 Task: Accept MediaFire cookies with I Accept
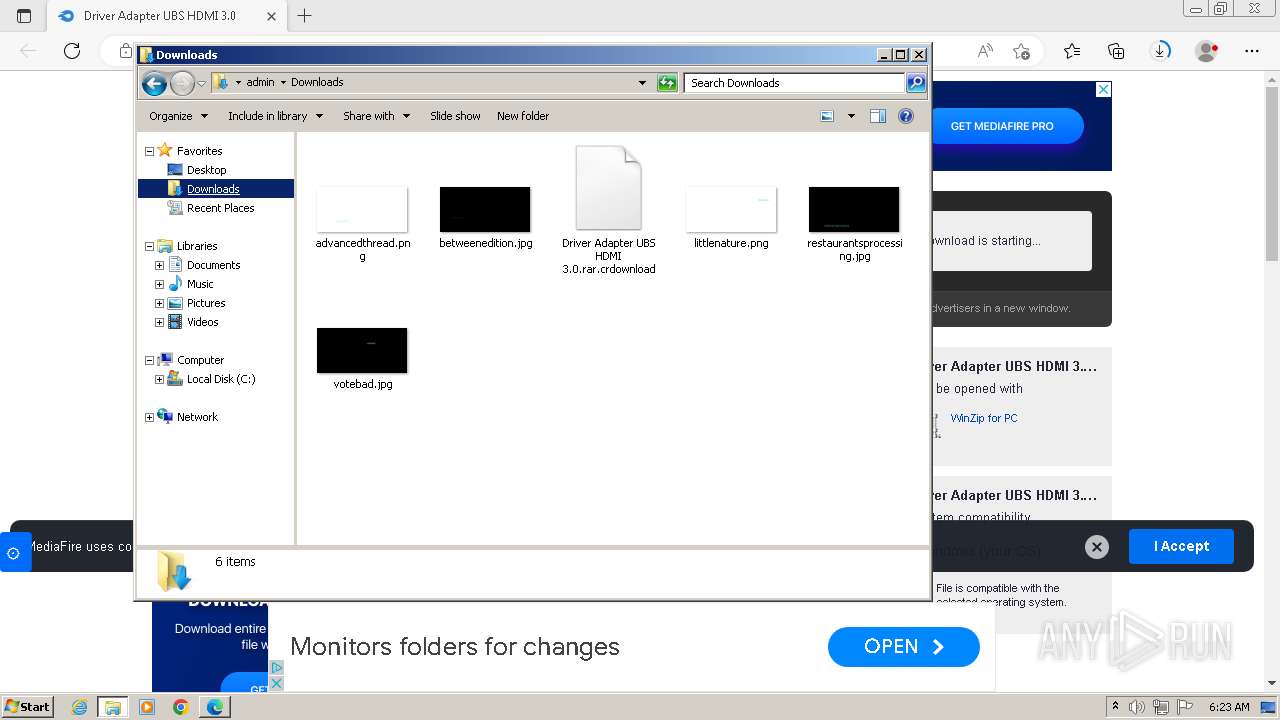point(1181,546)
